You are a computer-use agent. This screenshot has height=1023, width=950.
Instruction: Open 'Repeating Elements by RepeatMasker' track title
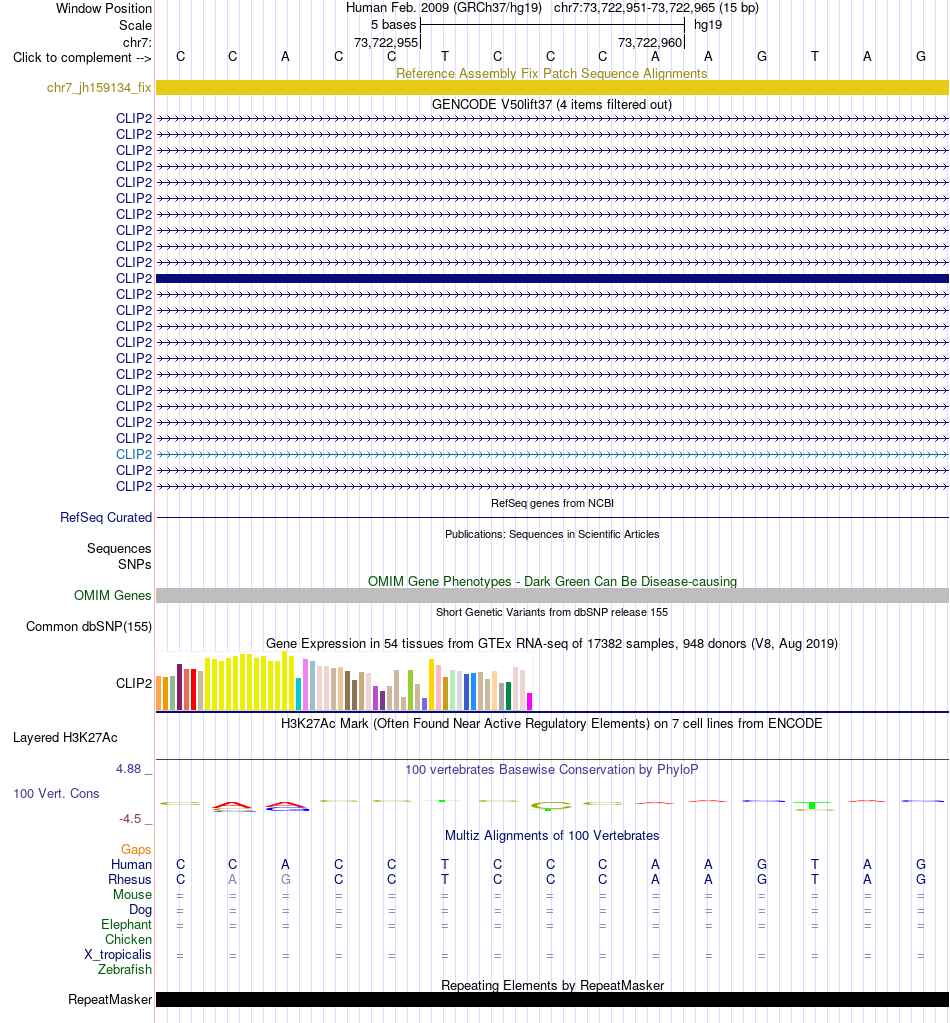tap(552, 985)
